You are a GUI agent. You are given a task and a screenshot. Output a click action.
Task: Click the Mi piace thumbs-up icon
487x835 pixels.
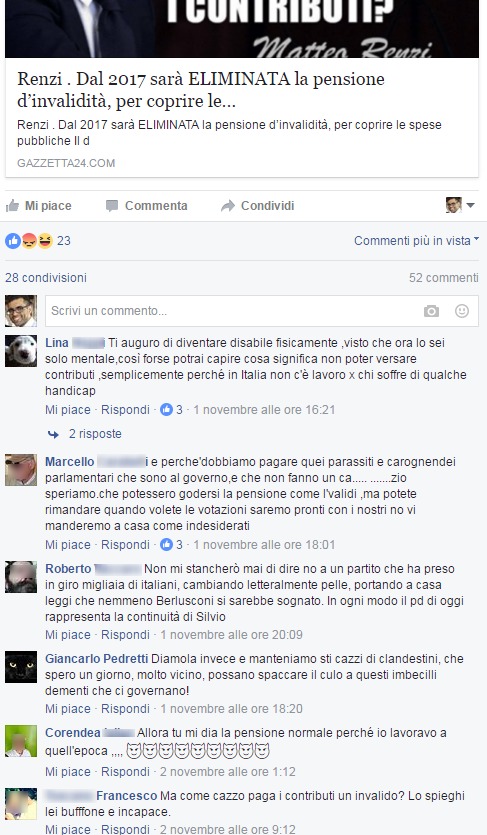pyautogui.click(x=12, y=206)
